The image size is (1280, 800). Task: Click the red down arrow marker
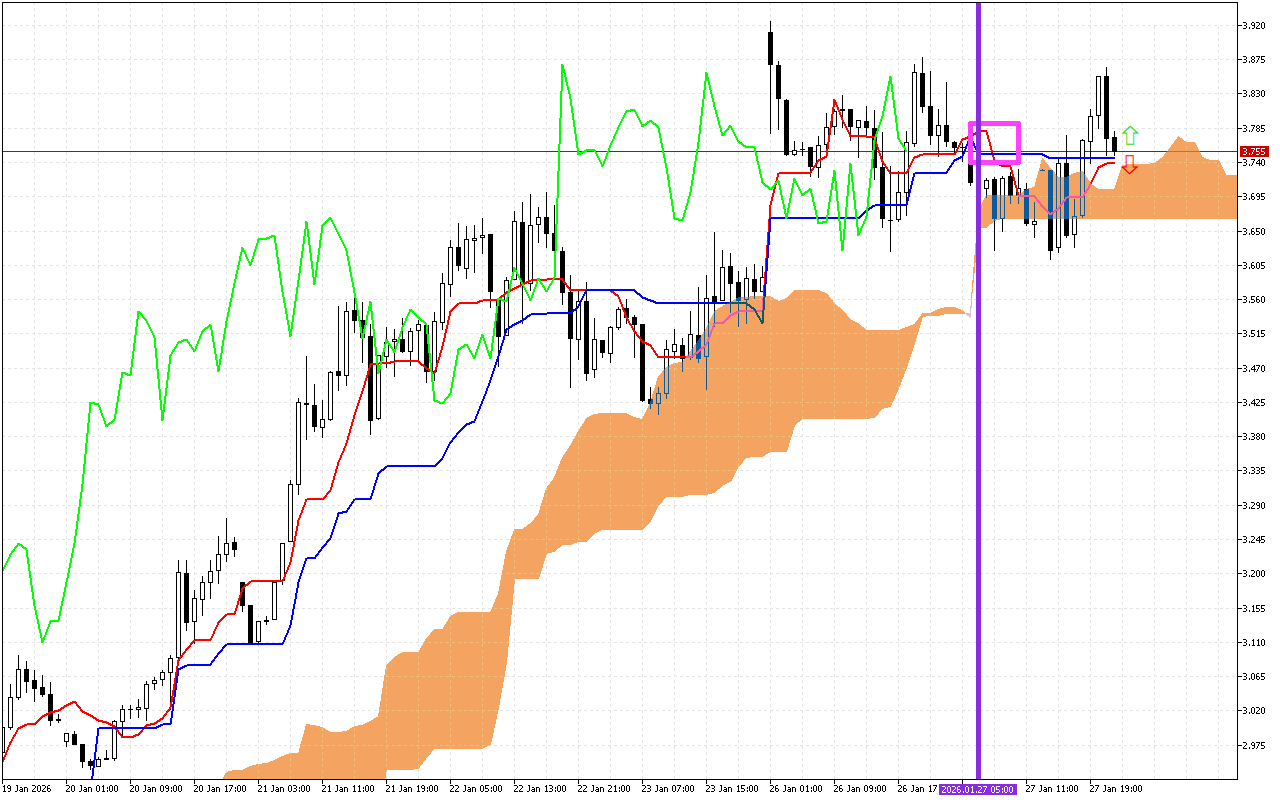[x=1129, y=164]
